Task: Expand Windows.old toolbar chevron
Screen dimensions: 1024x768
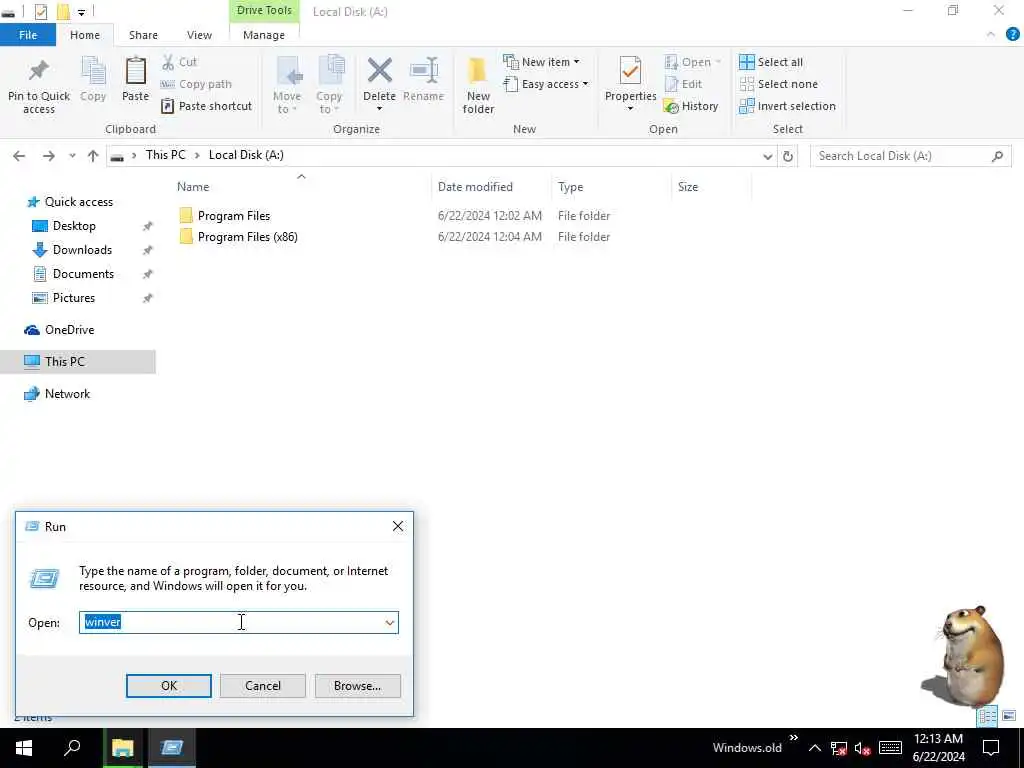Action: (x=793, y=738)
